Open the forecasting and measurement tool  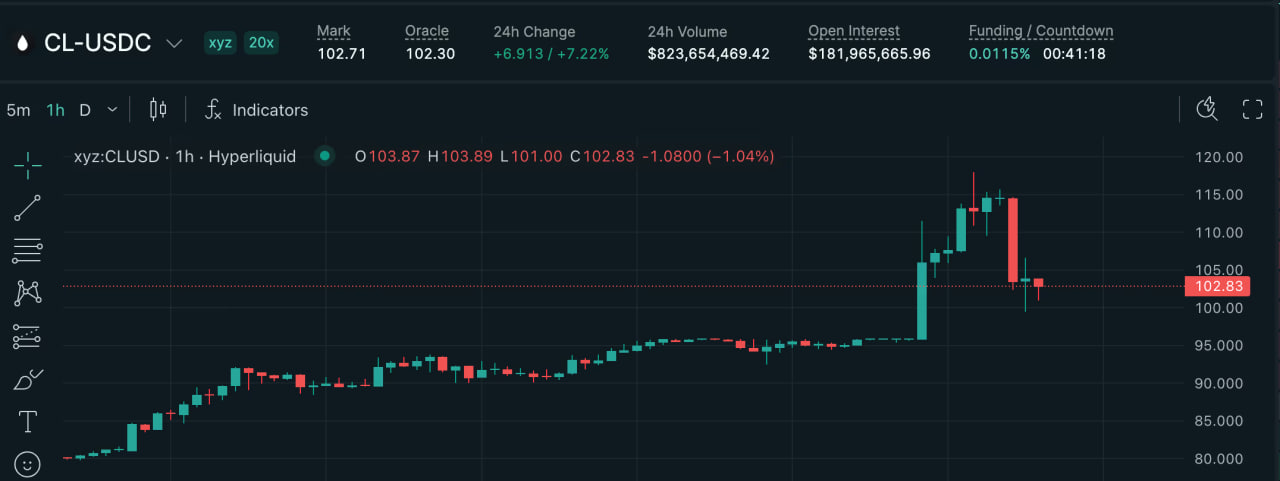28,337
